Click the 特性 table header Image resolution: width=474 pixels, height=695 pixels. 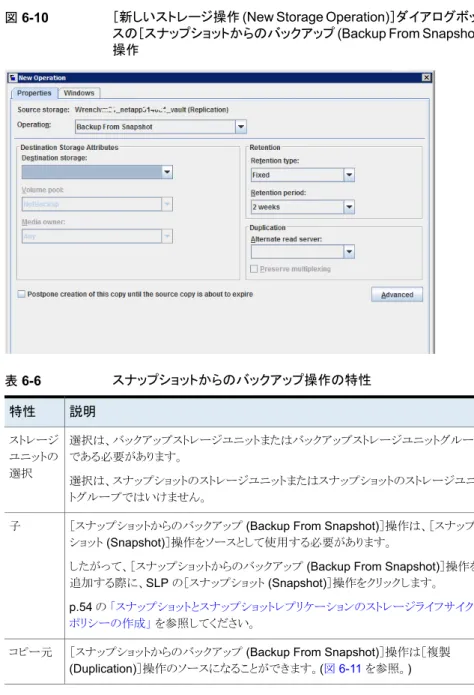click(22, 411)
